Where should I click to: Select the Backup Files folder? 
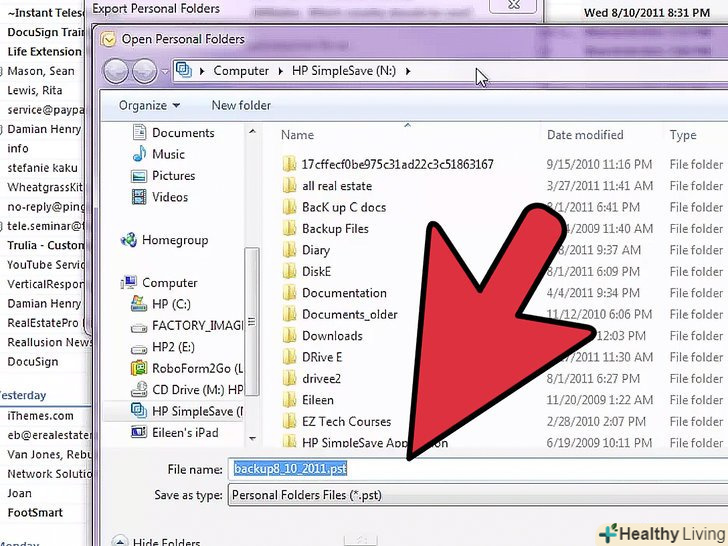pos(335,229)
